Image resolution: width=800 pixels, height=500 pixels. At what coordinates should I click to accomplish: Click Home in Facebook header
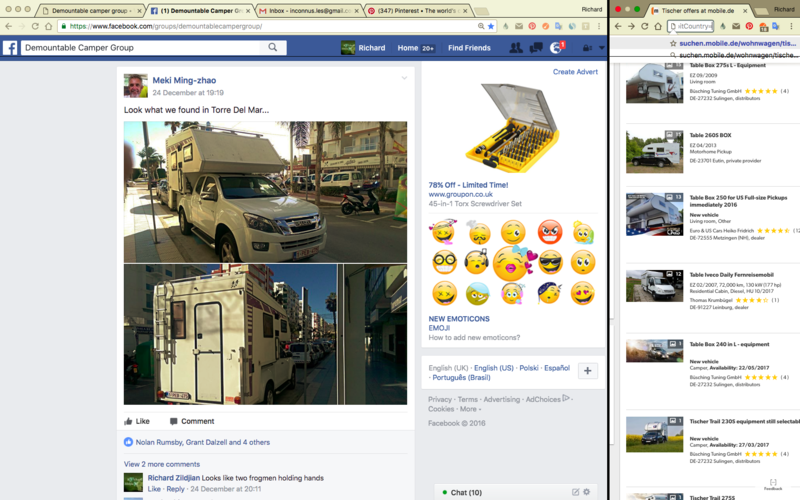coord(408,48)
